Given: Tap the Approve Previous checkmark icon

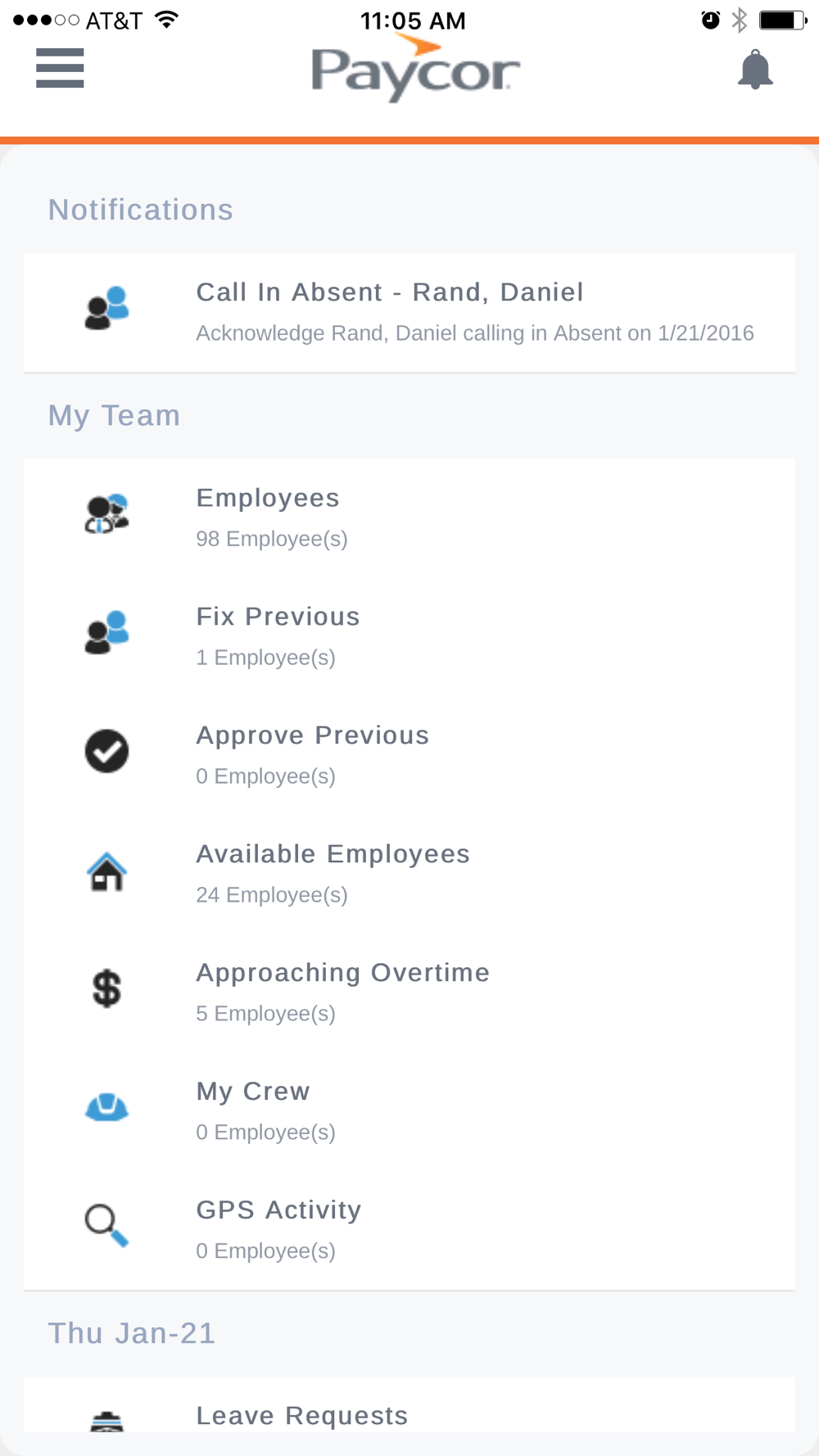Looking at the screenshot, I should click(106, 751).
